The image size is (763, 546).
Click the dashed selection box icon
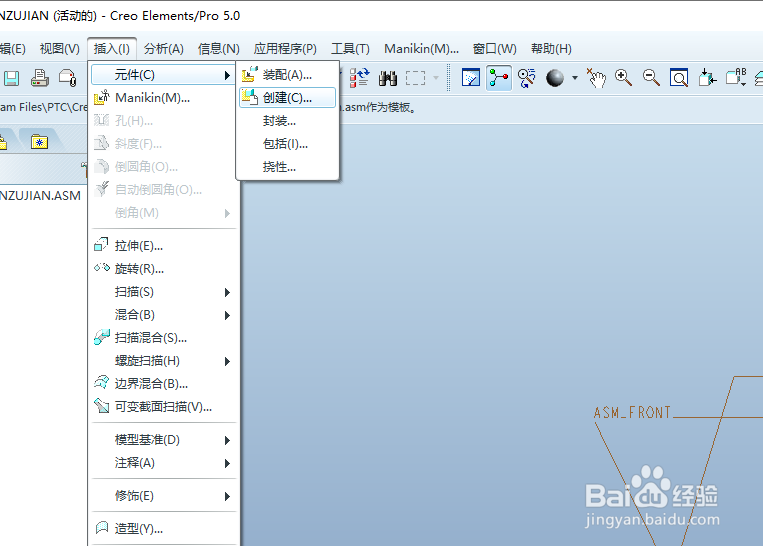click(415, 78)
